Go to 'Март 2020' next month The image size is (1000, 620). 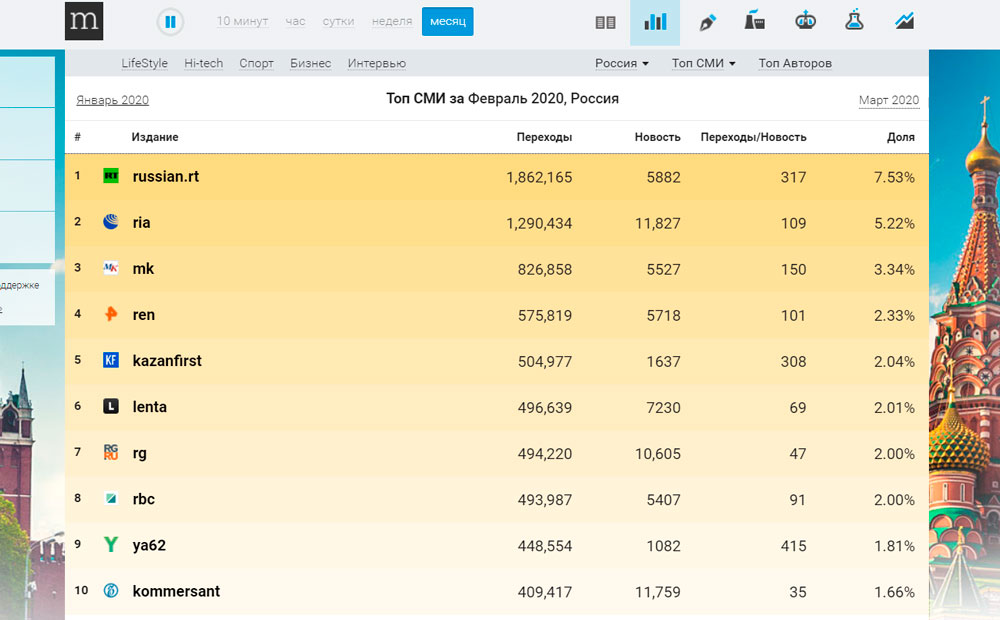888,100
